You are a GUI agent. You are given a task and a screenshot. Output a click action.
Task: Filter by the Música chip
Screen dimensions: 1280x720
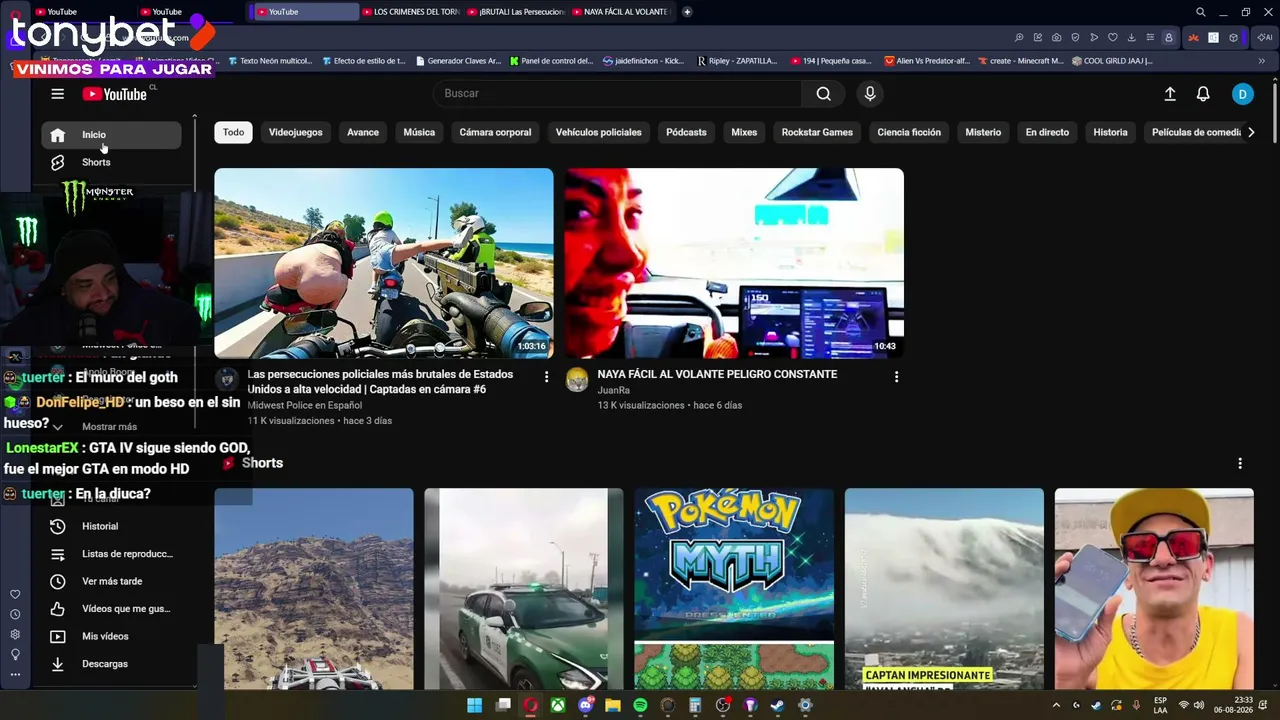coord(419,132)
